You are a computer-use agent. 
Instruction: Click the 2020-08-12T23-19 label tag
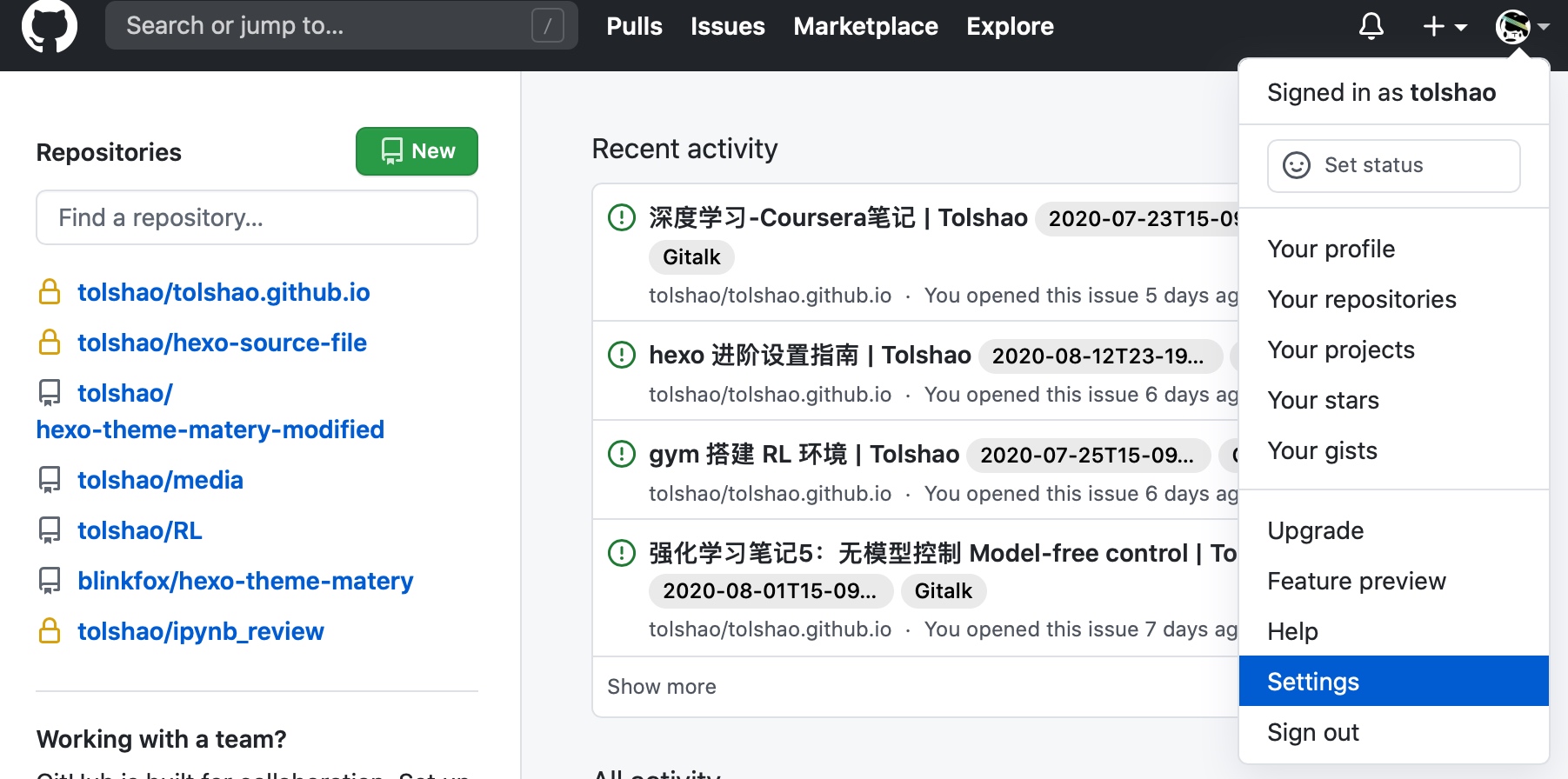(1100, 356)
